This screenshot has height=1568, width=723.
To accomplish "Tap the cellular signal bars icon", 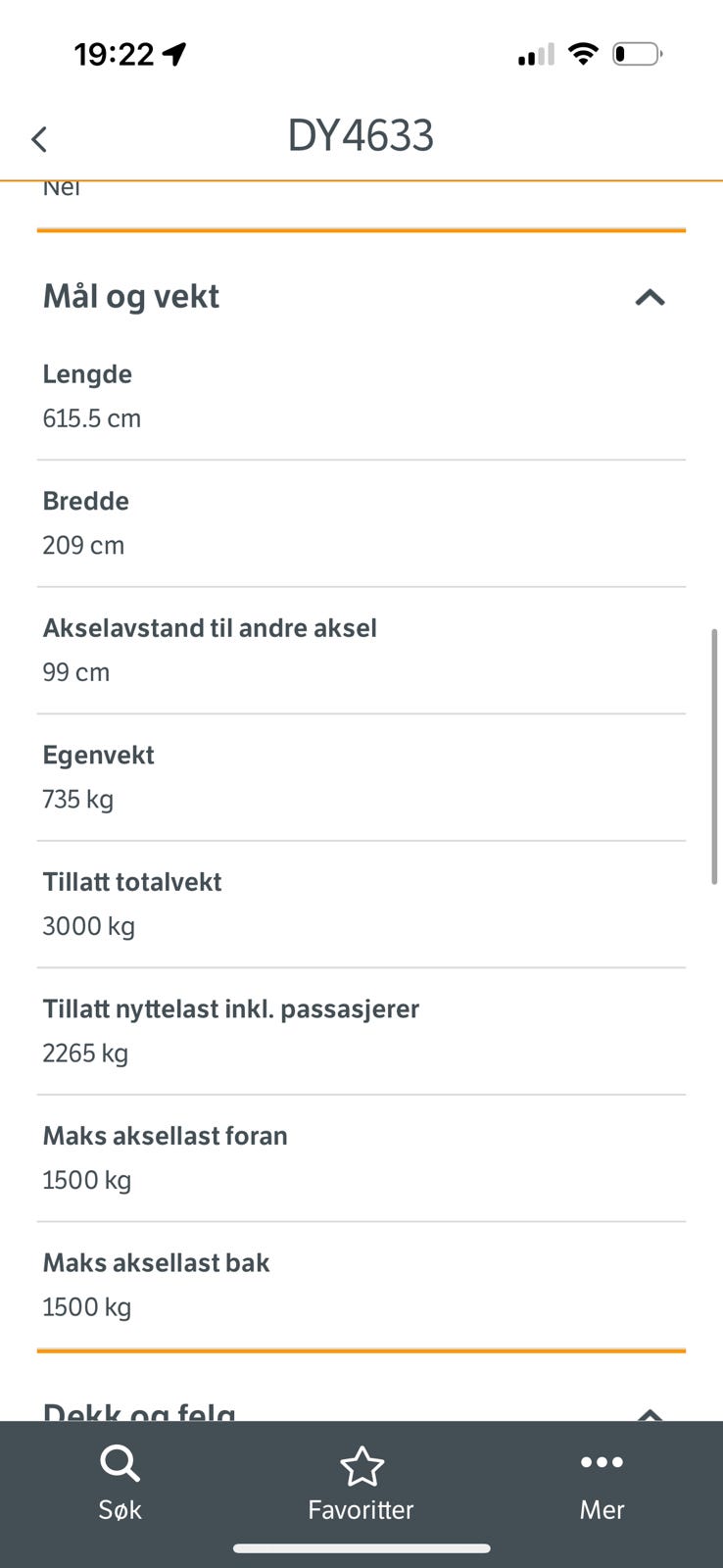I will coord(536,55).
